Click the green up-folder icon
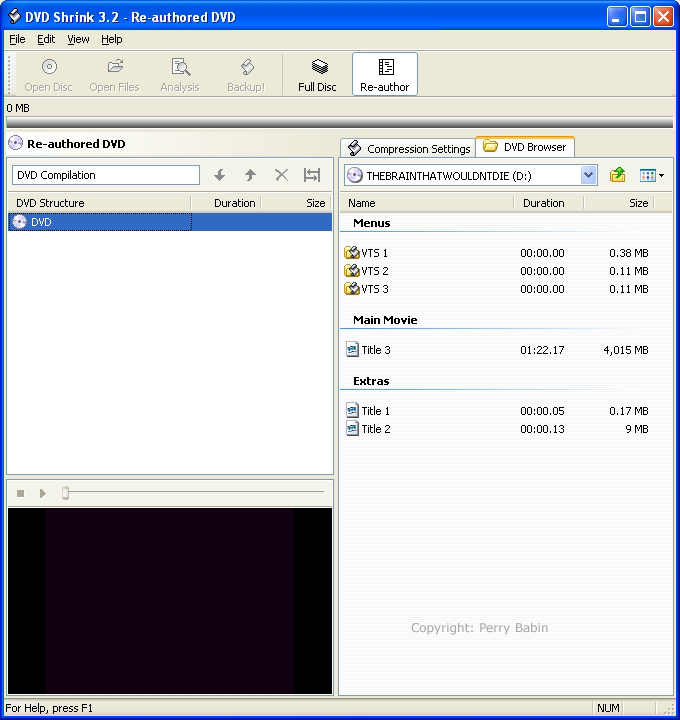Image resolution: width=680 pixels, height=720 pixels. (618, 175)
